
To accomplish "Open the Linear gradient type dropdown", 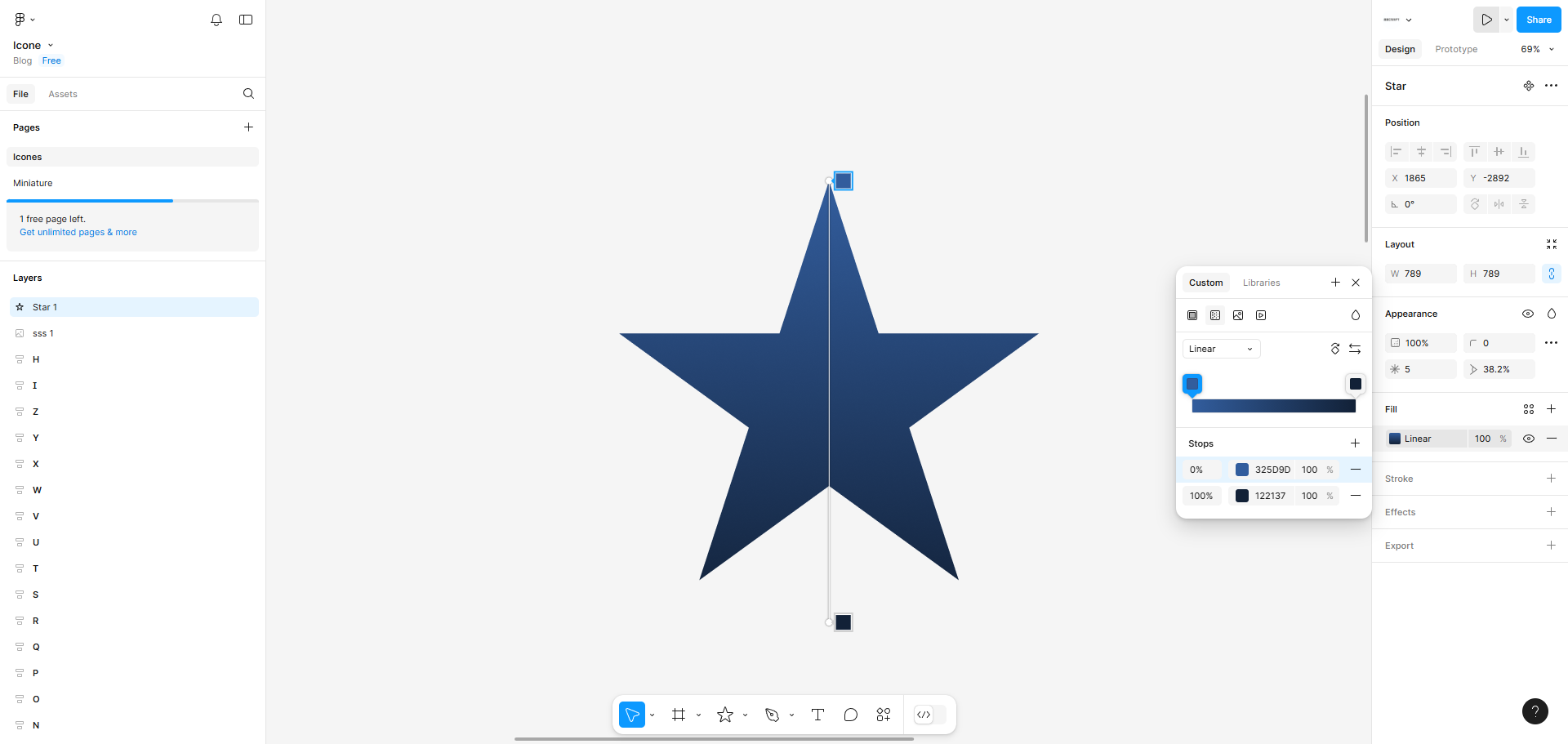I will (x=1221, y=349).
